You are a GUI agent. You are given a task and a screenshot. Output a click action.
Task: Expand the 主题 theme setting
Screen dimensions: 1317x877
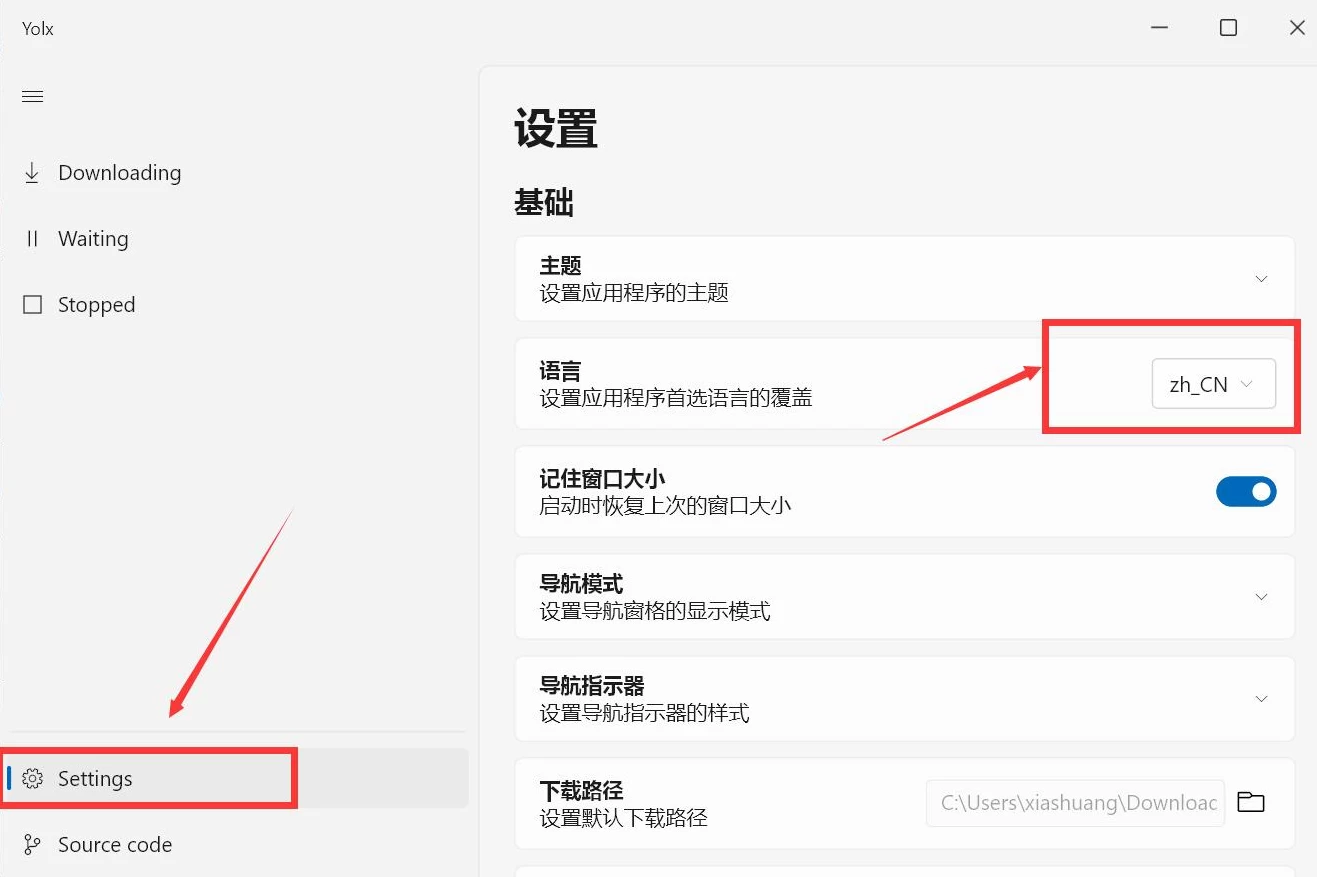tap(1261, 279)
